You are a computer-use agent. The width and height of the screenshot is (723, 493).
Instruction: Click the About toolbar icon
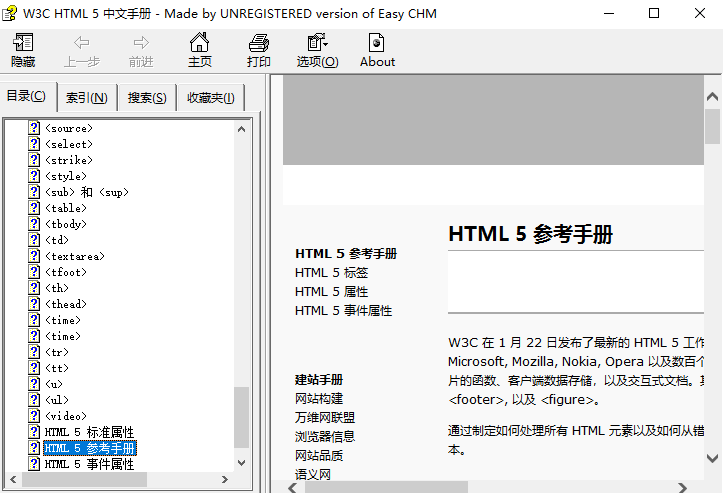click(377, 50)
